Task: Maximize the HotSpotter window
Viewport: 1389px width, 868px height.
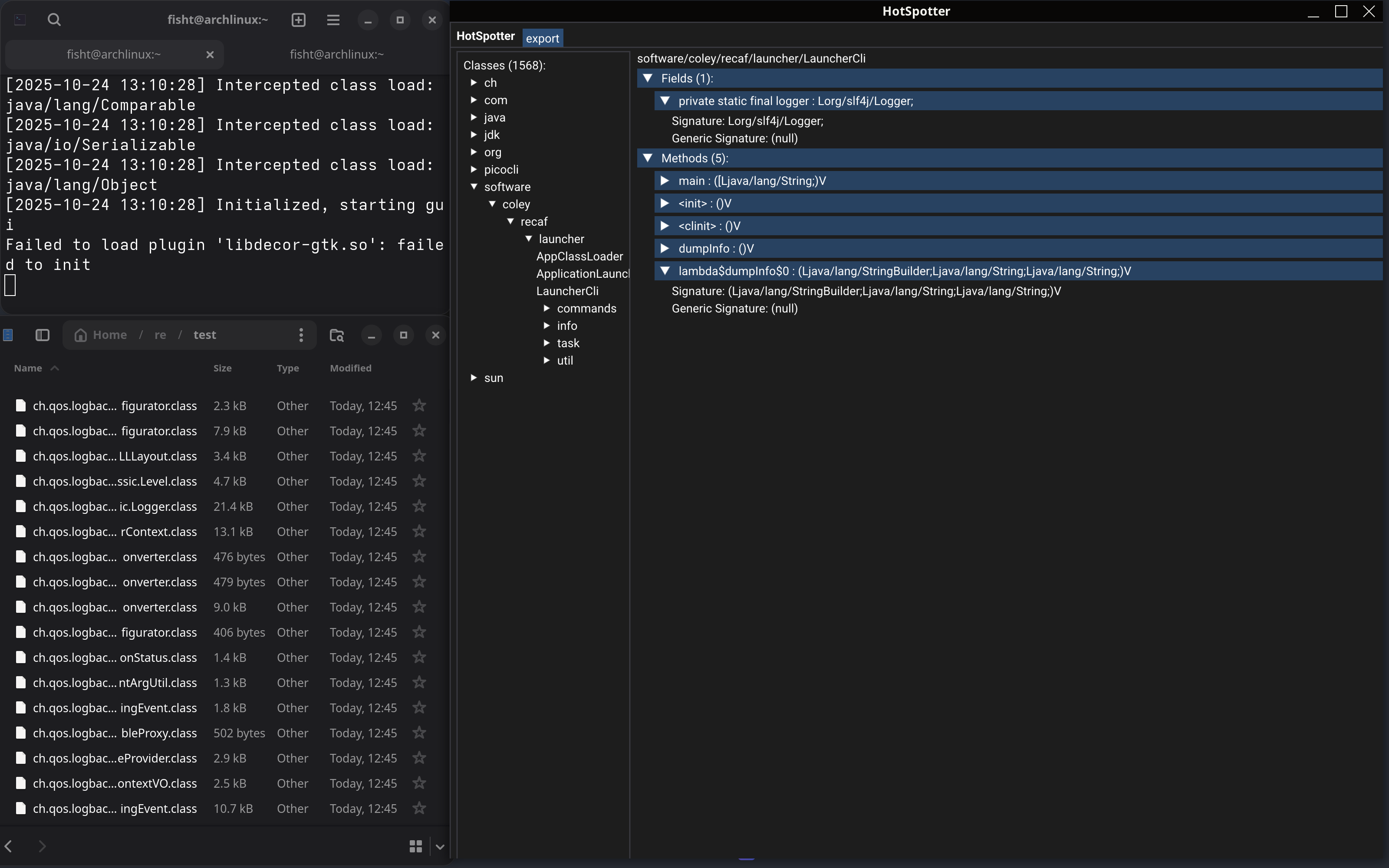Action: tap(1341, 11)
